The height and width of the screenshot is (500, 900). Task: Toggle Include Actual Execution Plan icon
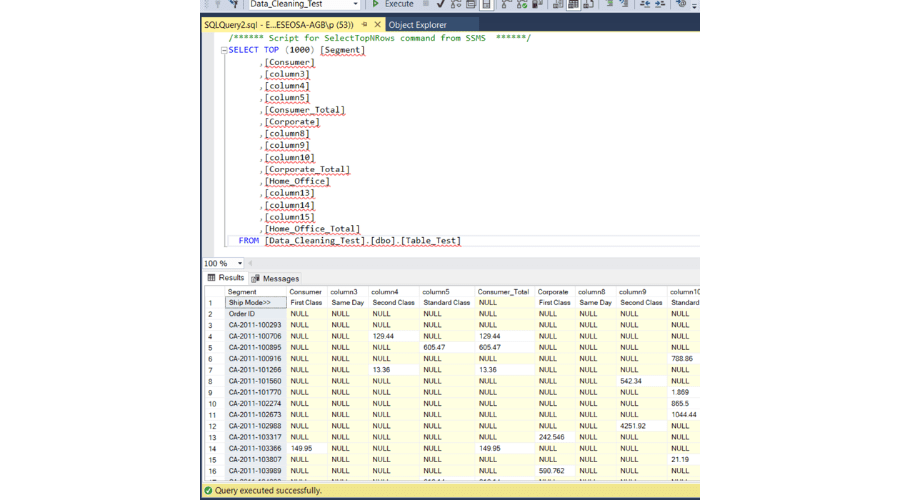click(506, 3)
